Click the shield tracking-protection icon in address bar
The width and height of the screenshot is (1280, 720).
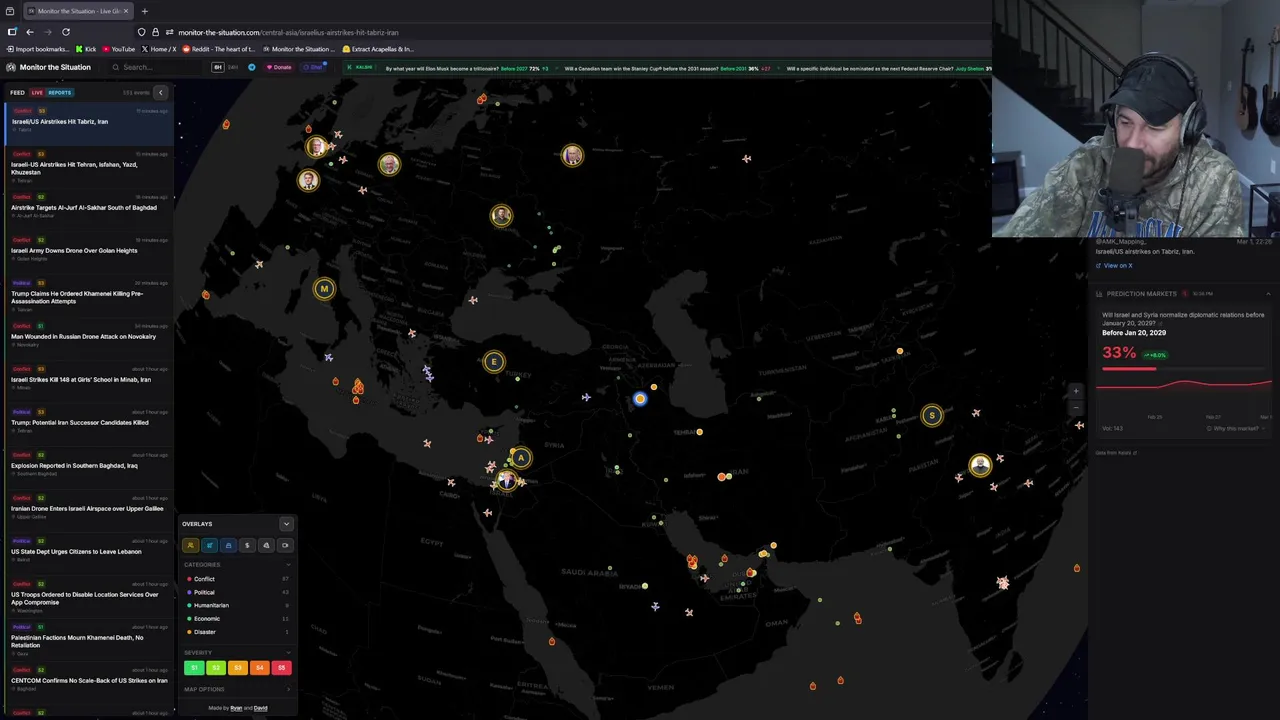[141, 32]
